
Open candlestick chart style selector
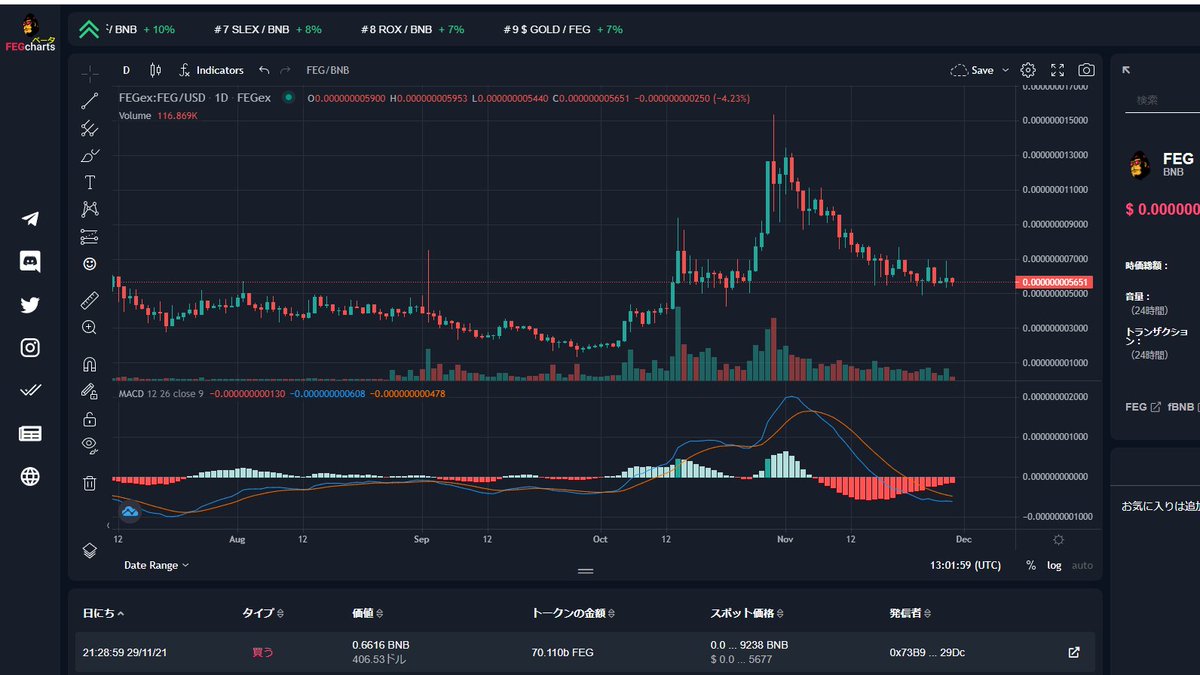pyautogui.click(x=154, y=70)
